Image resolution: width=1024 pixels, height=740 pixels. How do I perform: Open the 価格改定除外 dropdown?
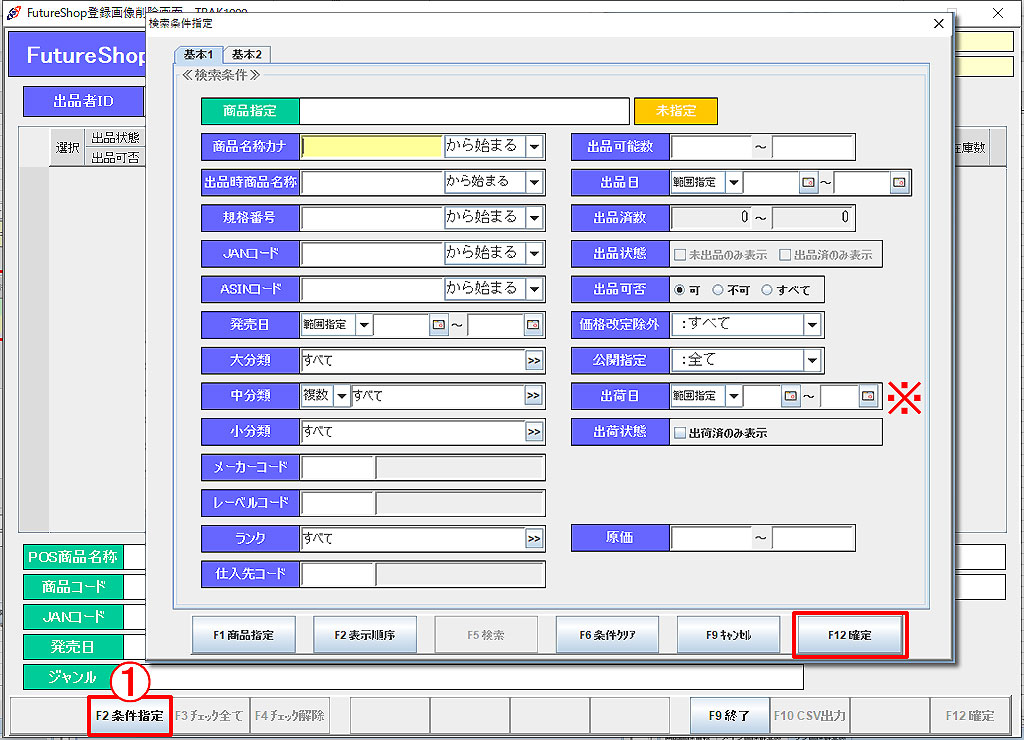(812, 325)
